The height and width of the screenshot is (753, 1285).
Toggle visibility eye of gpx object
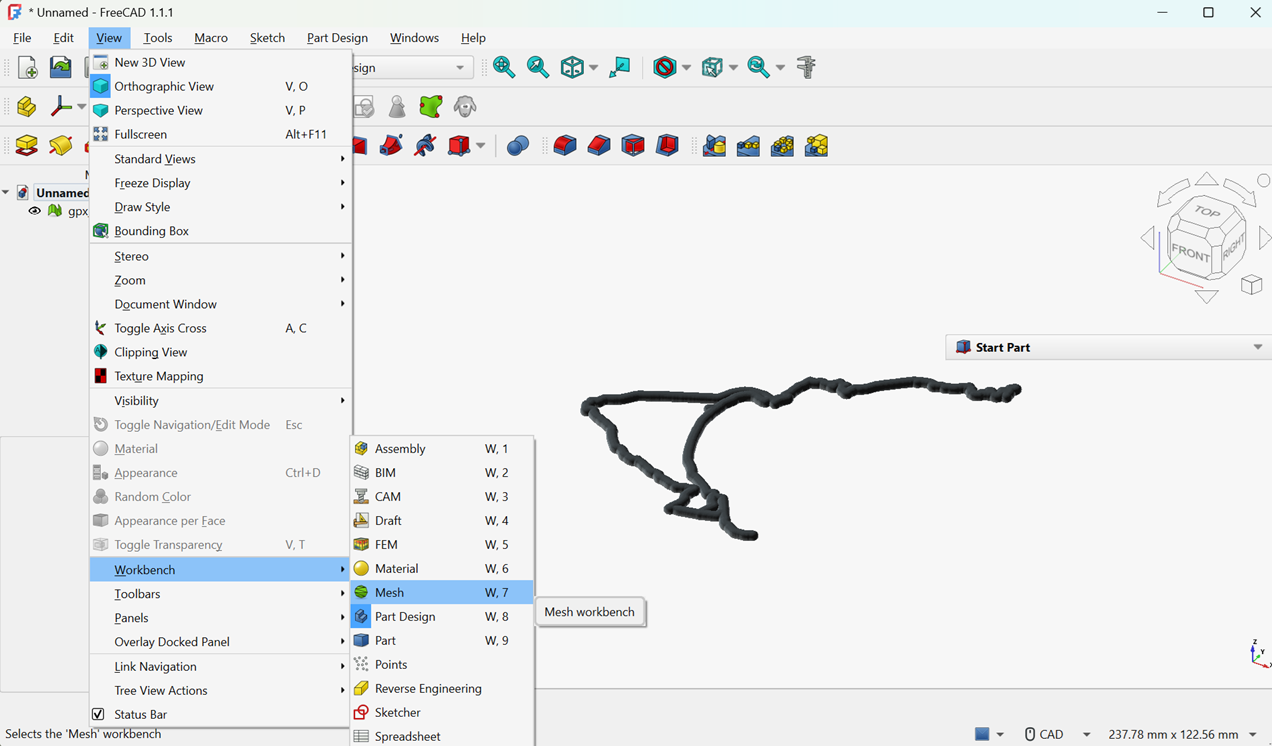click(x=34, y=211)
